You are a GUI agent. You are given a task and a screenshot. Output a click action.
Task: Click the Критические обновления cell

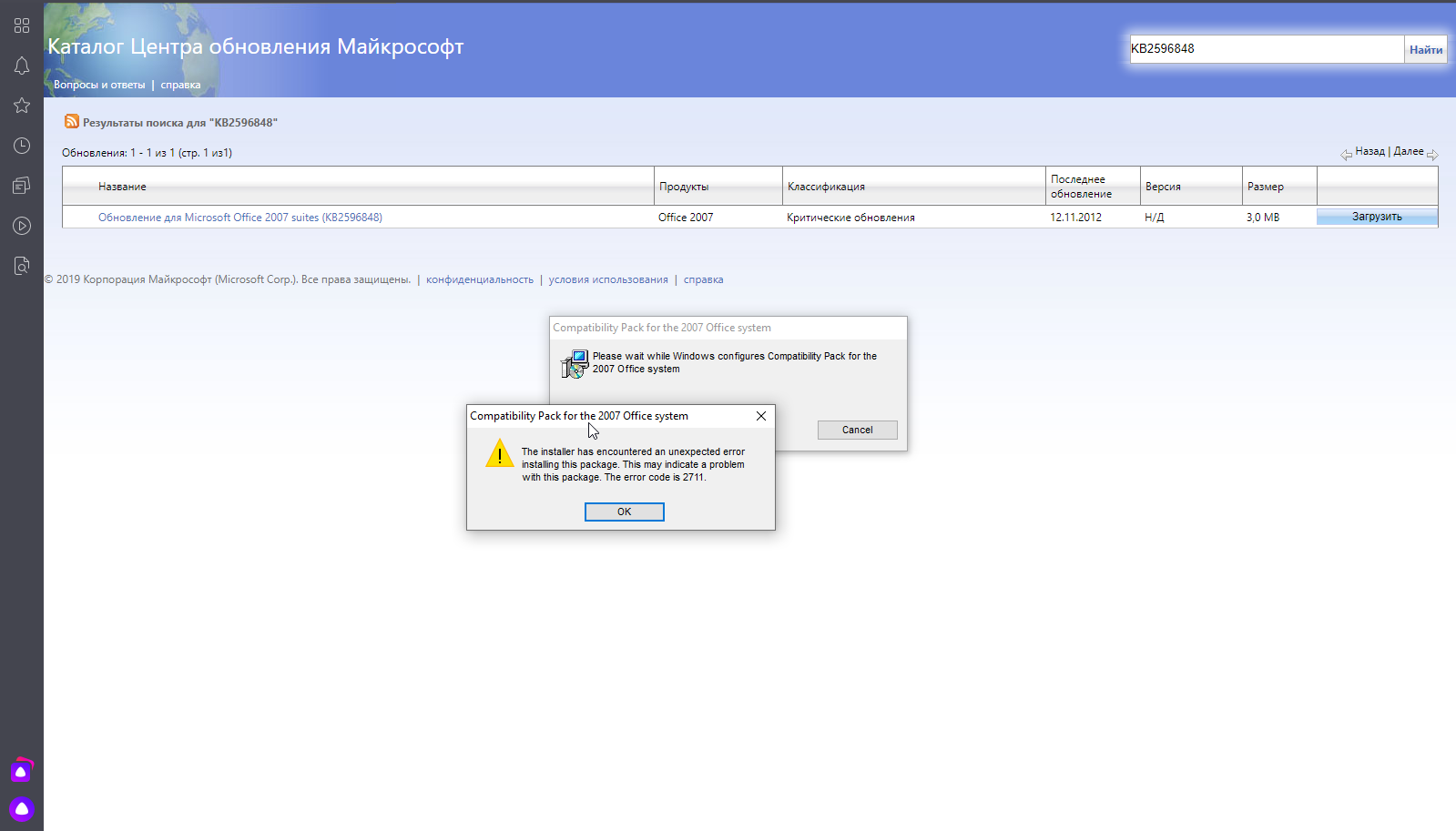point(850,218)
